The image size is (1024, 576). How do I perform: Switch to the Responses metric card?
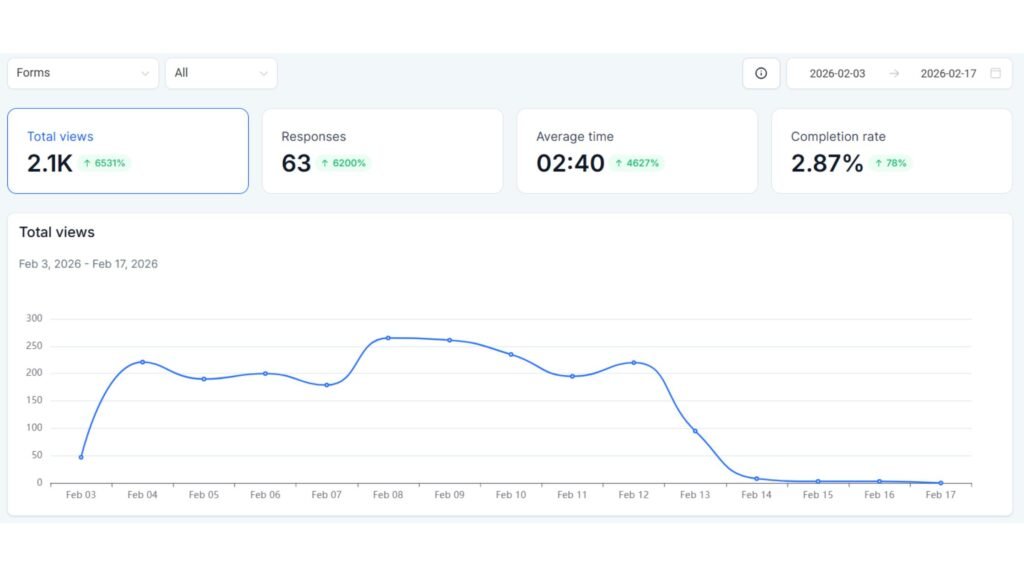point(383,150)
